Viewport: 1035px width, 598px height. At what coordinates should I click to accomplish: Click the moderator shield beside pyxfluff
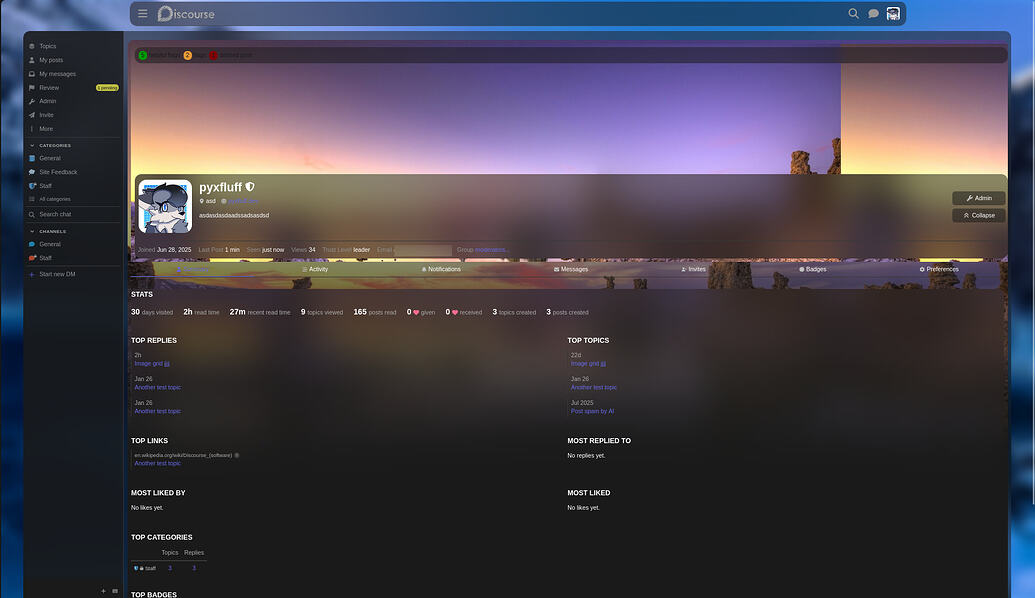click(x=250, y=187)
